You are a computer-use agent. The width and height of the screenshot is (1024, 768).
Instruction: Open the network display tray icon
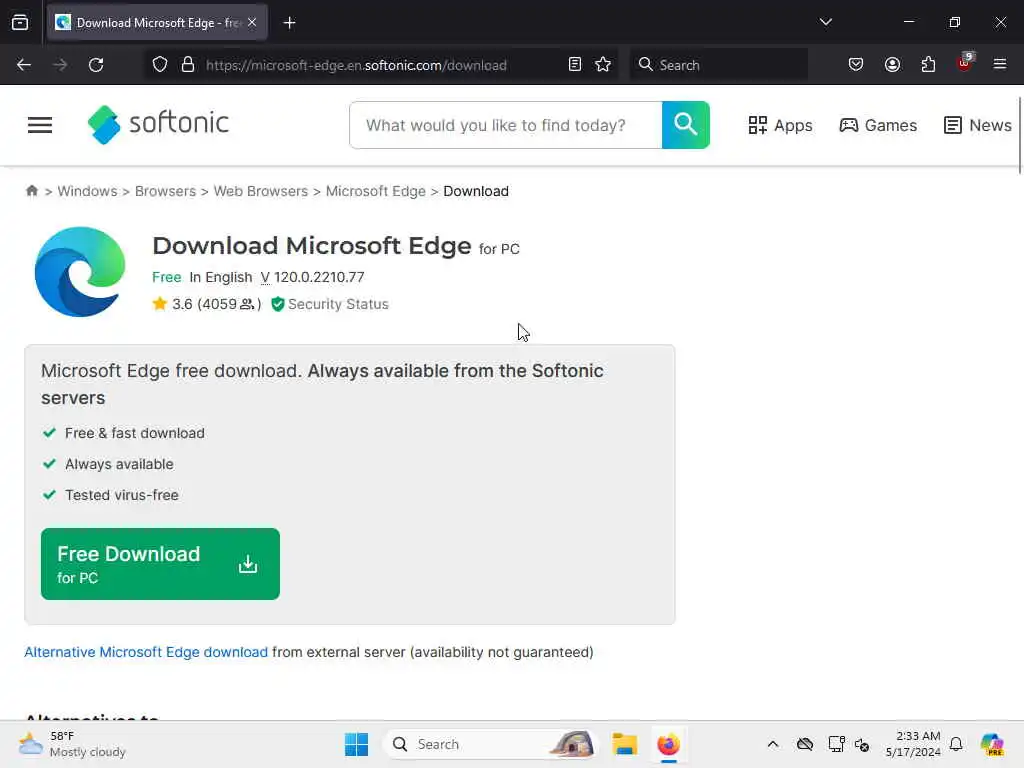(x=836, y=744)
